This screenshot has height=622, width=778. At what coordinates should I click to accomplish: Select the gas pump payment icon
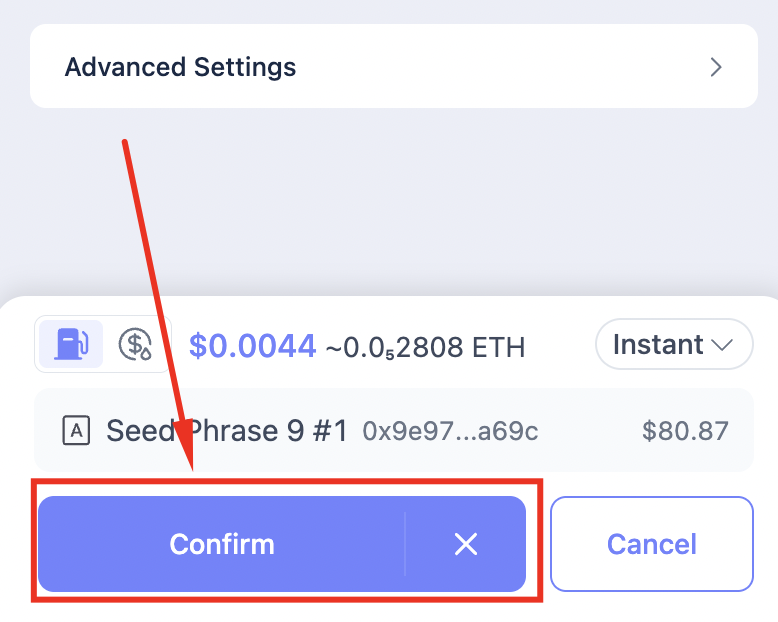click(x=70, y=345)
